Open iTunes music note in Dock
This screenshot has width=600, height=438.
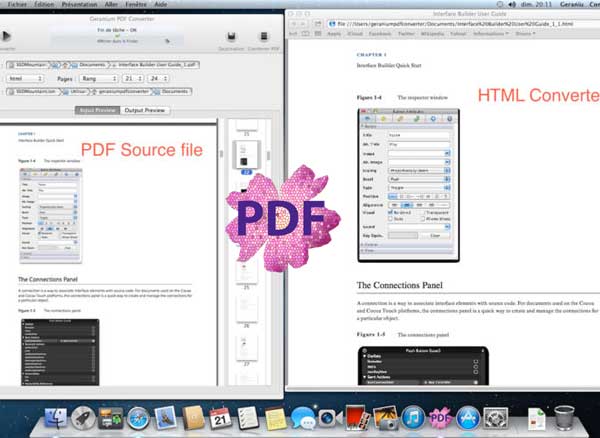[x=413, y=418]
